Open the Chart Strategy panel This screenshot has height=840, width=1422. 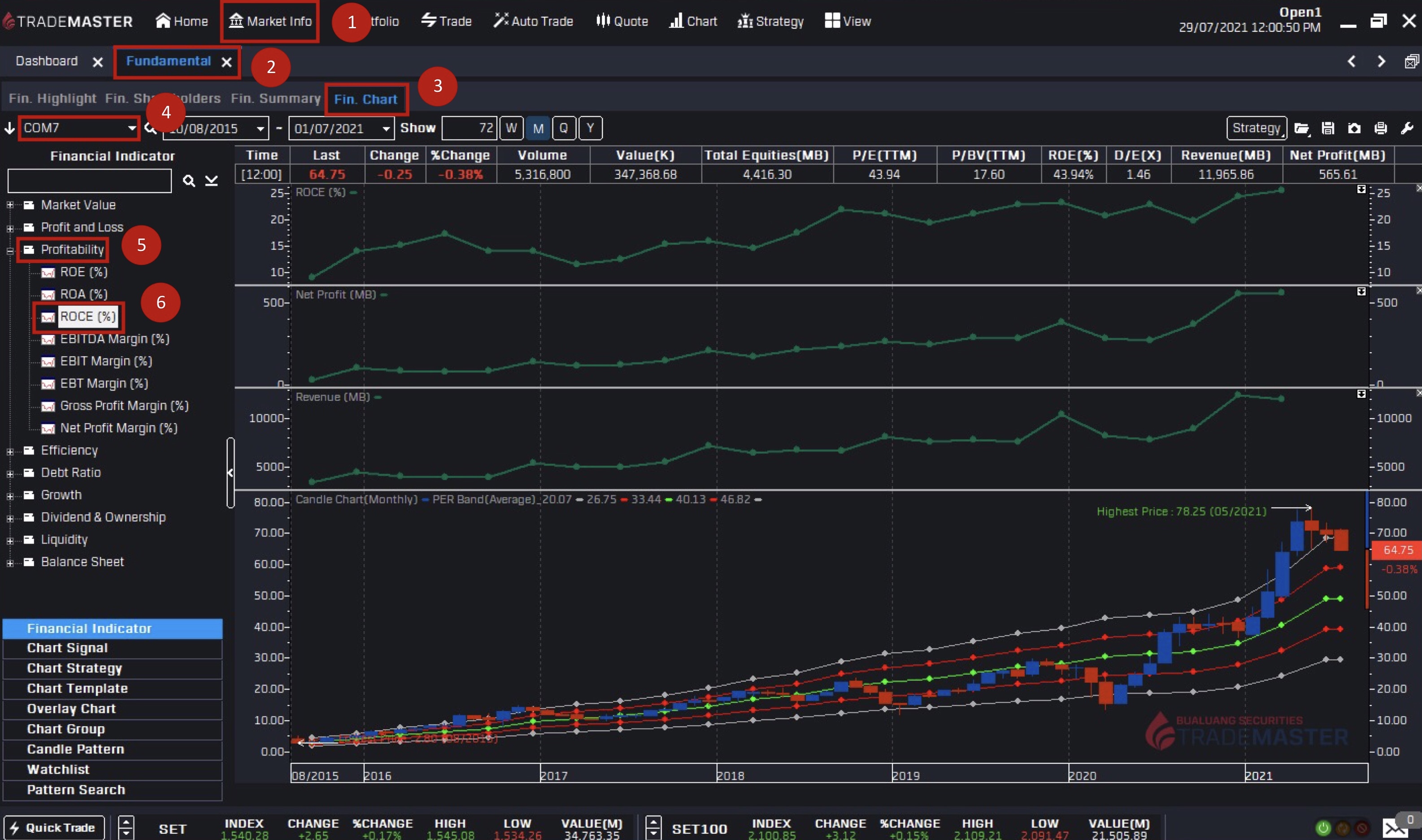[x=113, y=668]
